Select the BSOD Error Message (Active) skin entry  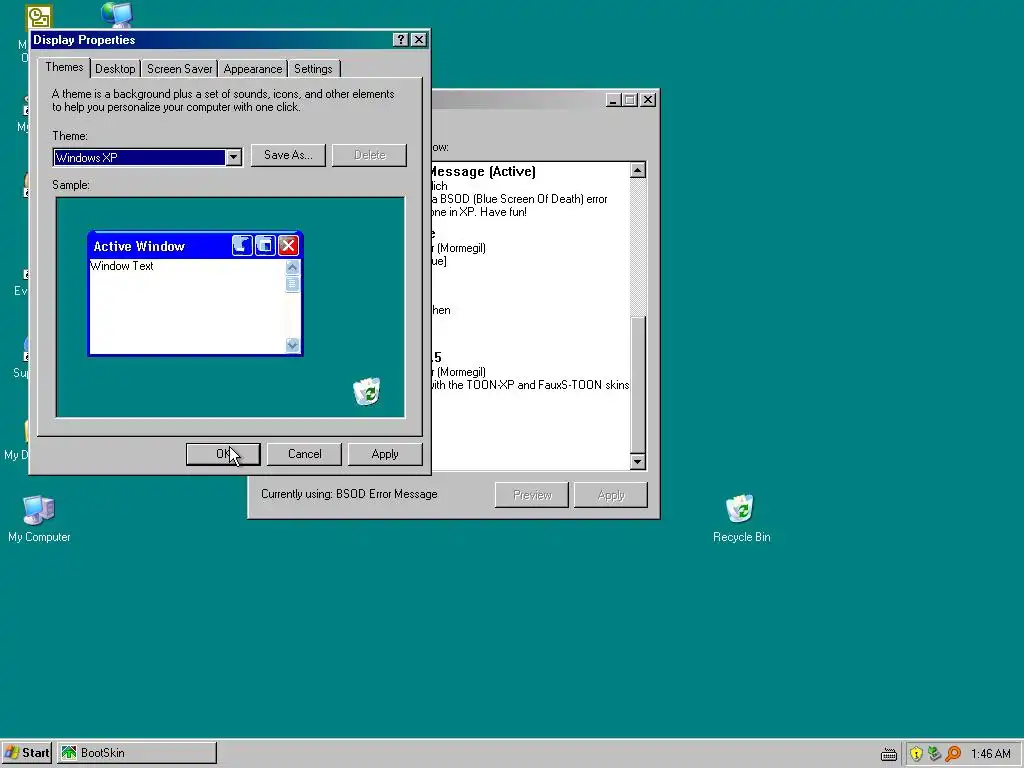(x=529, y=191)
